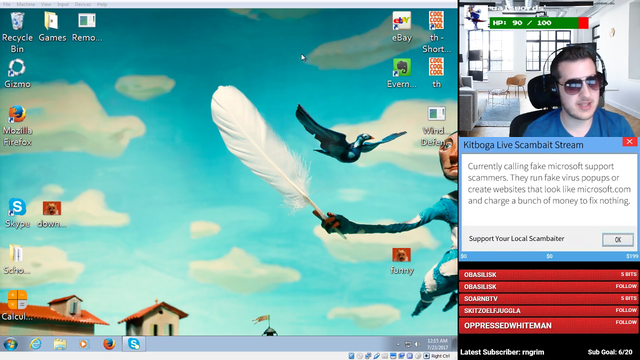Open the File menu of the VM window
Viewport: 640px width, 360px height.
7,4
